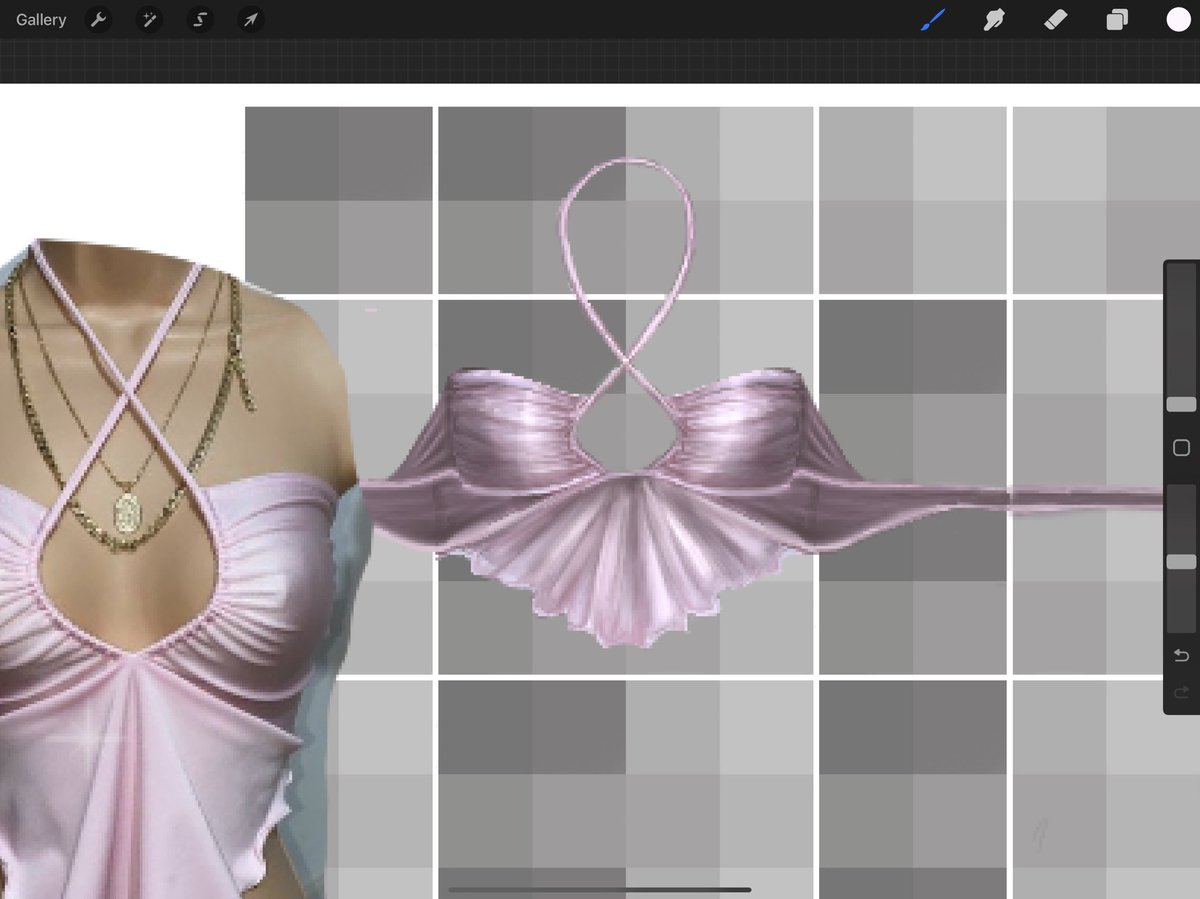This screenshot has height=899, width=1200.
Task: Select the Smudge tool
Action: (x=994, y=20)
